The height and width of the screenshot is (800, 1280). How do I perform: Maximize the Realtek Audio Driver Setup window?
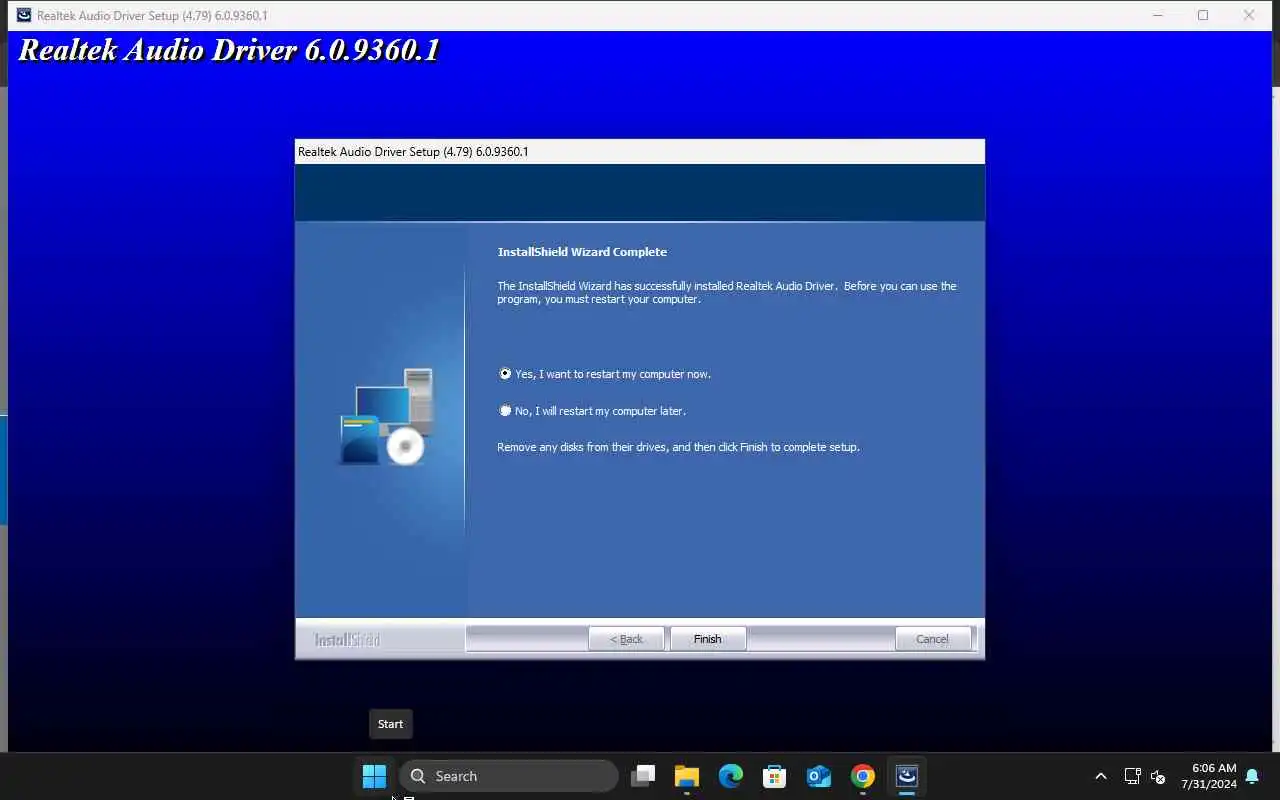1203,15
